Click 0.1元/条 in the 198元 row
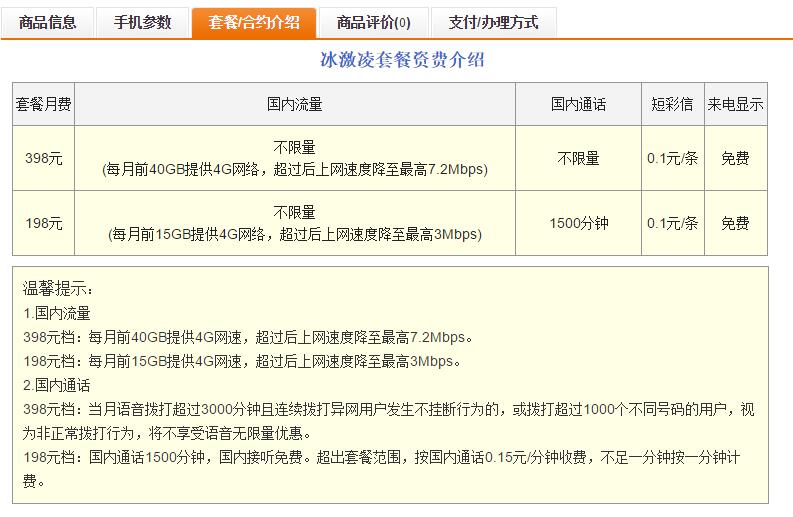 coord(672,223)
